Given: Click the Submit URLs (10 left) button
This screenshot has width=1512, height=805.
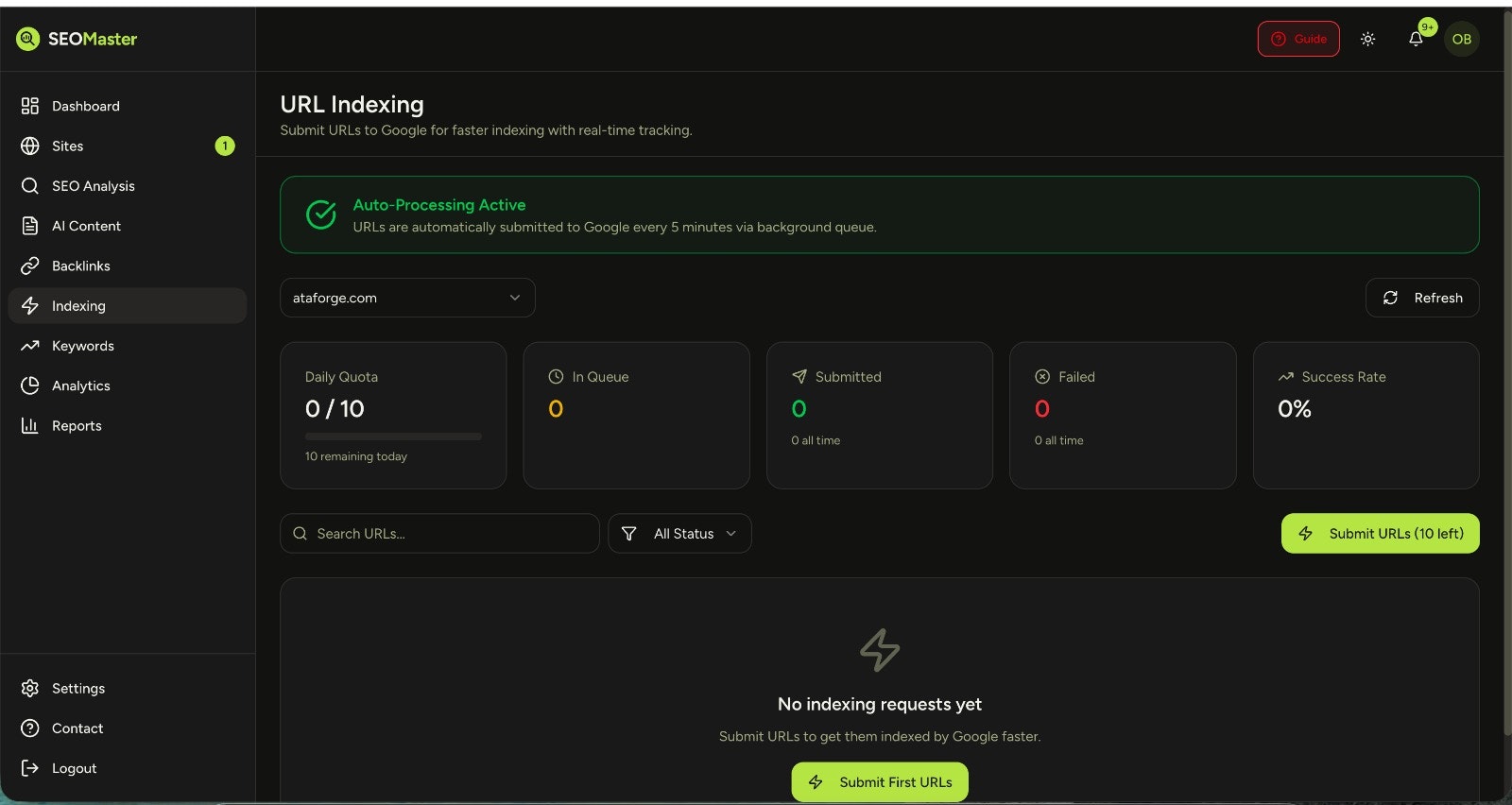Looking at the screenshot, I should (1381, 534).
